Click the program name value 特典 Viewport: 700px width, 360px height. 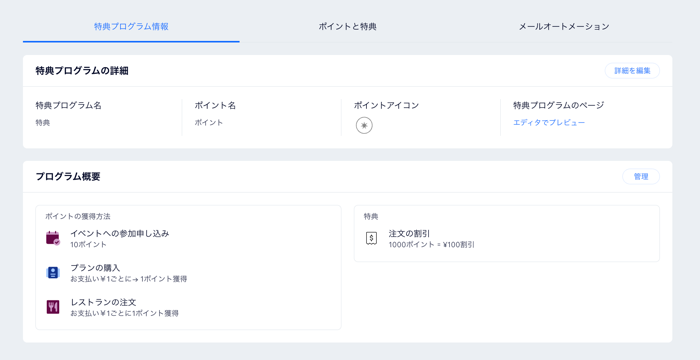pos(43,122)
